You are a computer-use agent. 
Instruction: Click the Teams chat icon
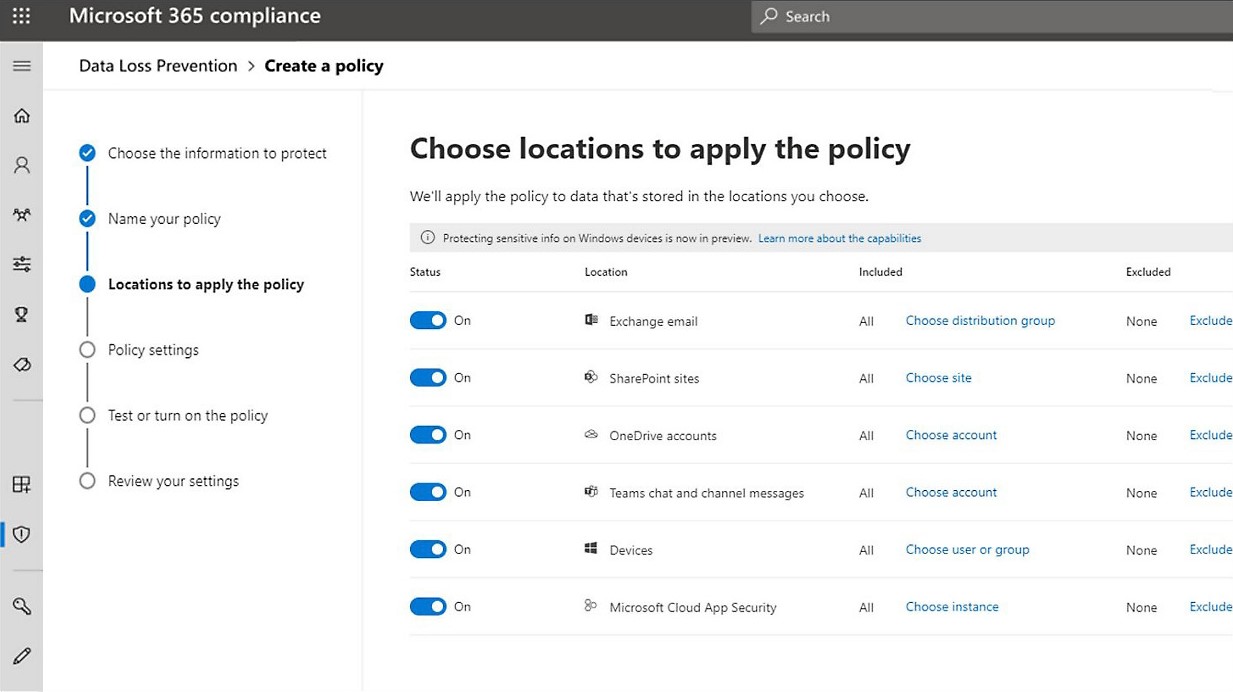coord(591,491)
